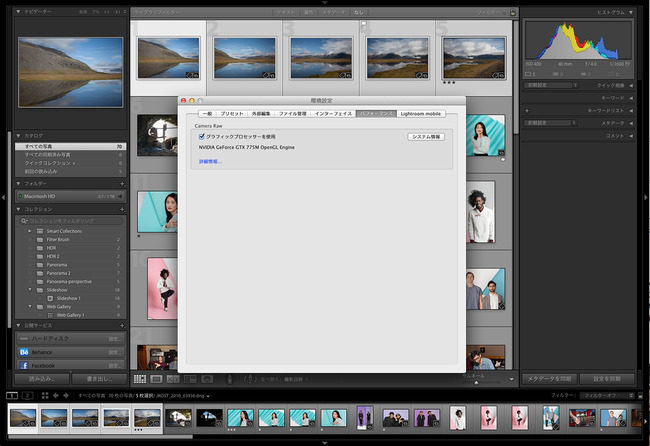Click Smart Collections set icon
Image resolution: width=650 pixels, height=446 pixels.
pyautogui.click(x=40, y=231)
